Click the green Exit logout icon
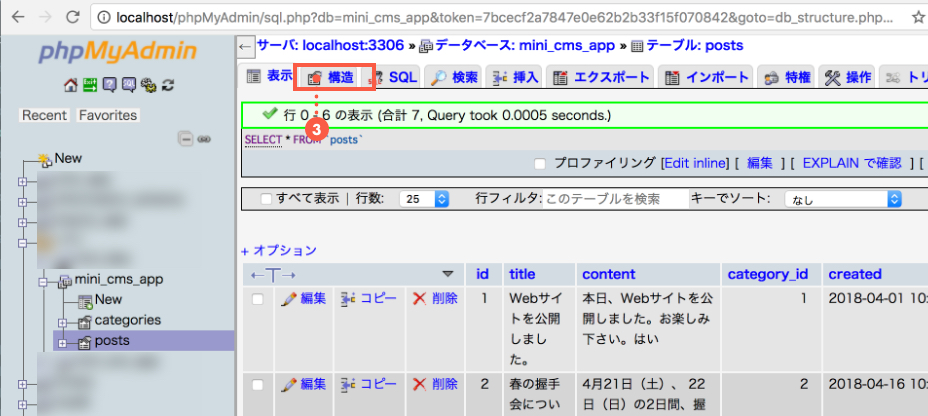Image resolution: width=928 pixels, height=416 pixels. (88, 85)
